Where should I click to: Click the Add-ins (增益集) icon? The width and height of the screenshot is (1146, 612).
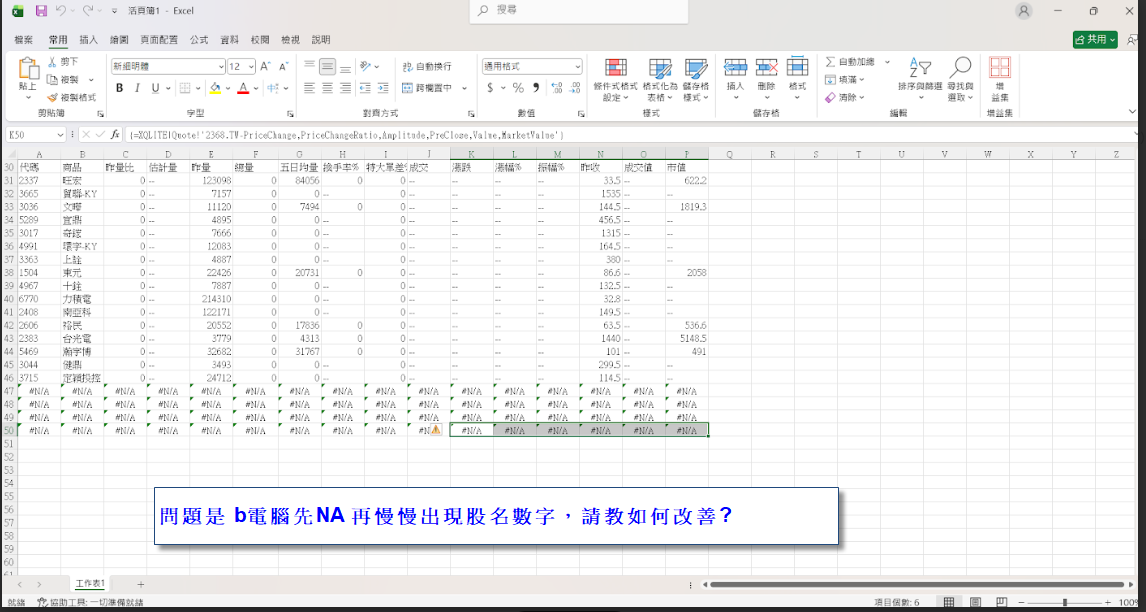[999, 78]
